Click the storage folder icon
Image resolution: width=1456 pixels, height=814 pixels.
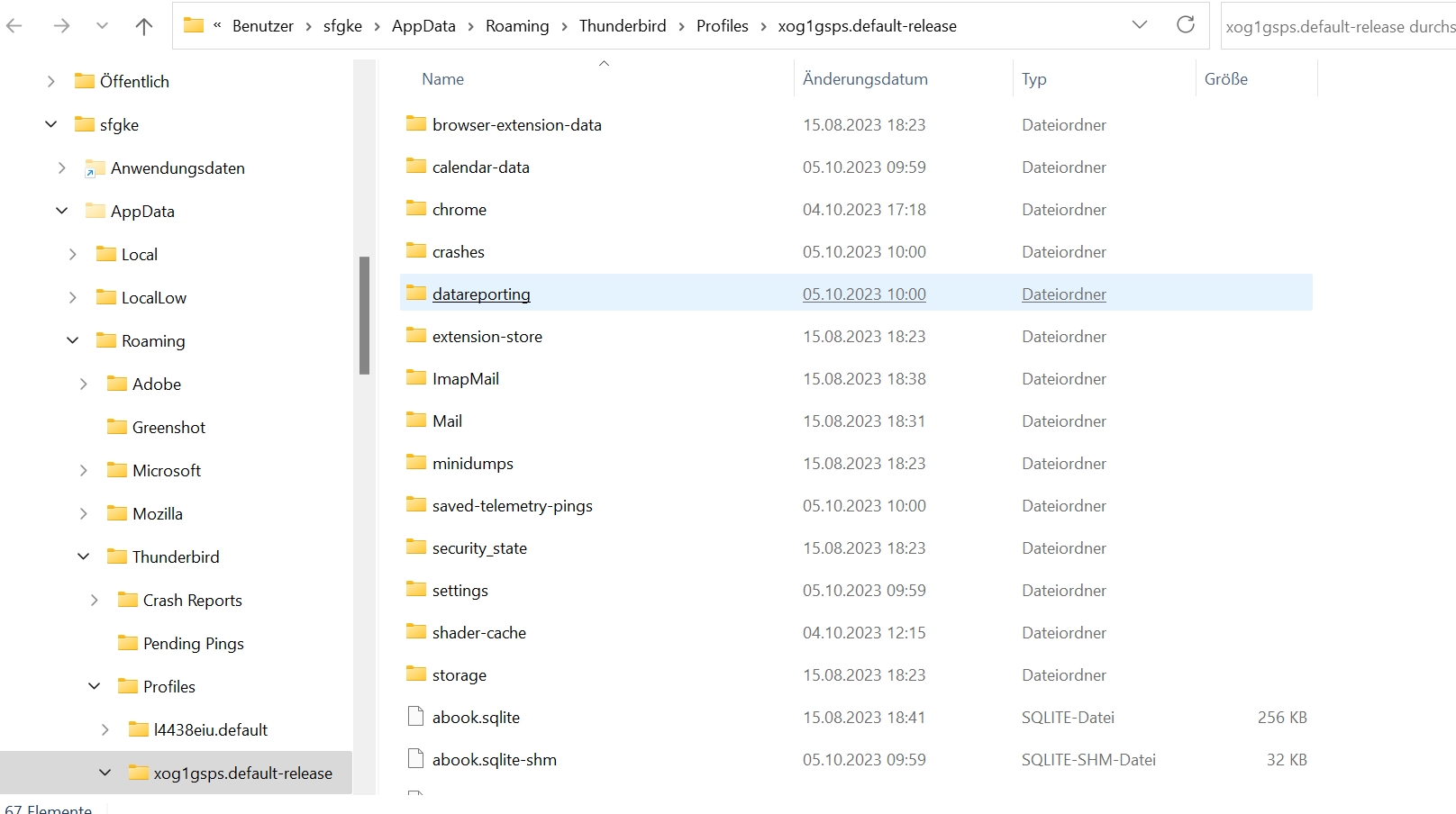click(416, 674)
